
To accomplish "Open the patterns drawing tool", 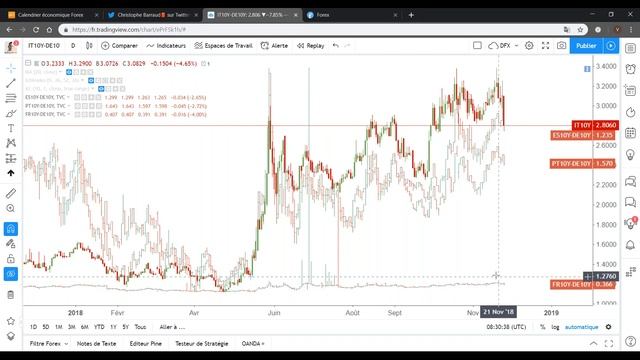I will coord(11,143).
